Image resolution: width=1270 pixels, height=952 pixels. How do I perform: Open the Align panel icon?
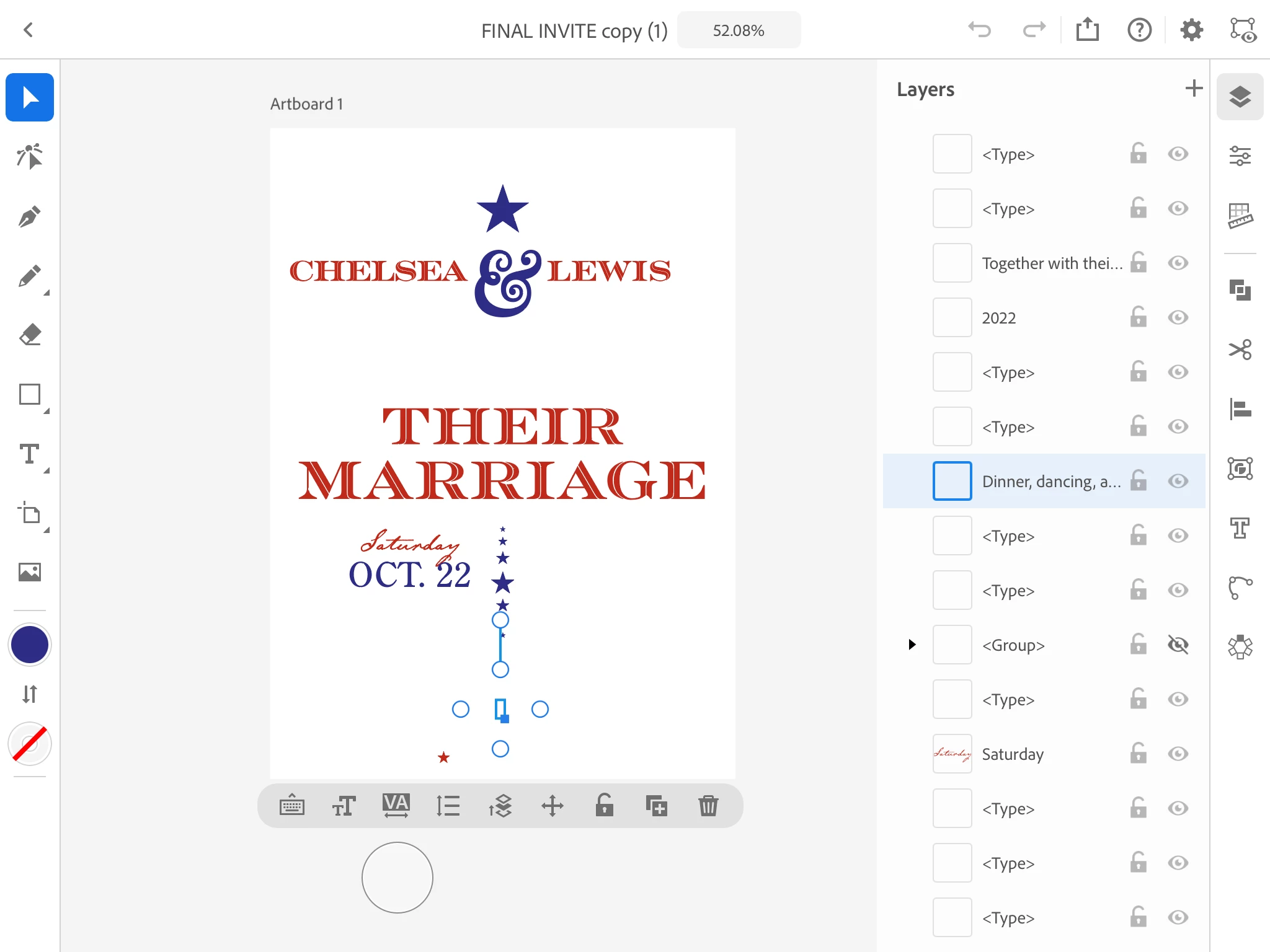coord(1240,409)
